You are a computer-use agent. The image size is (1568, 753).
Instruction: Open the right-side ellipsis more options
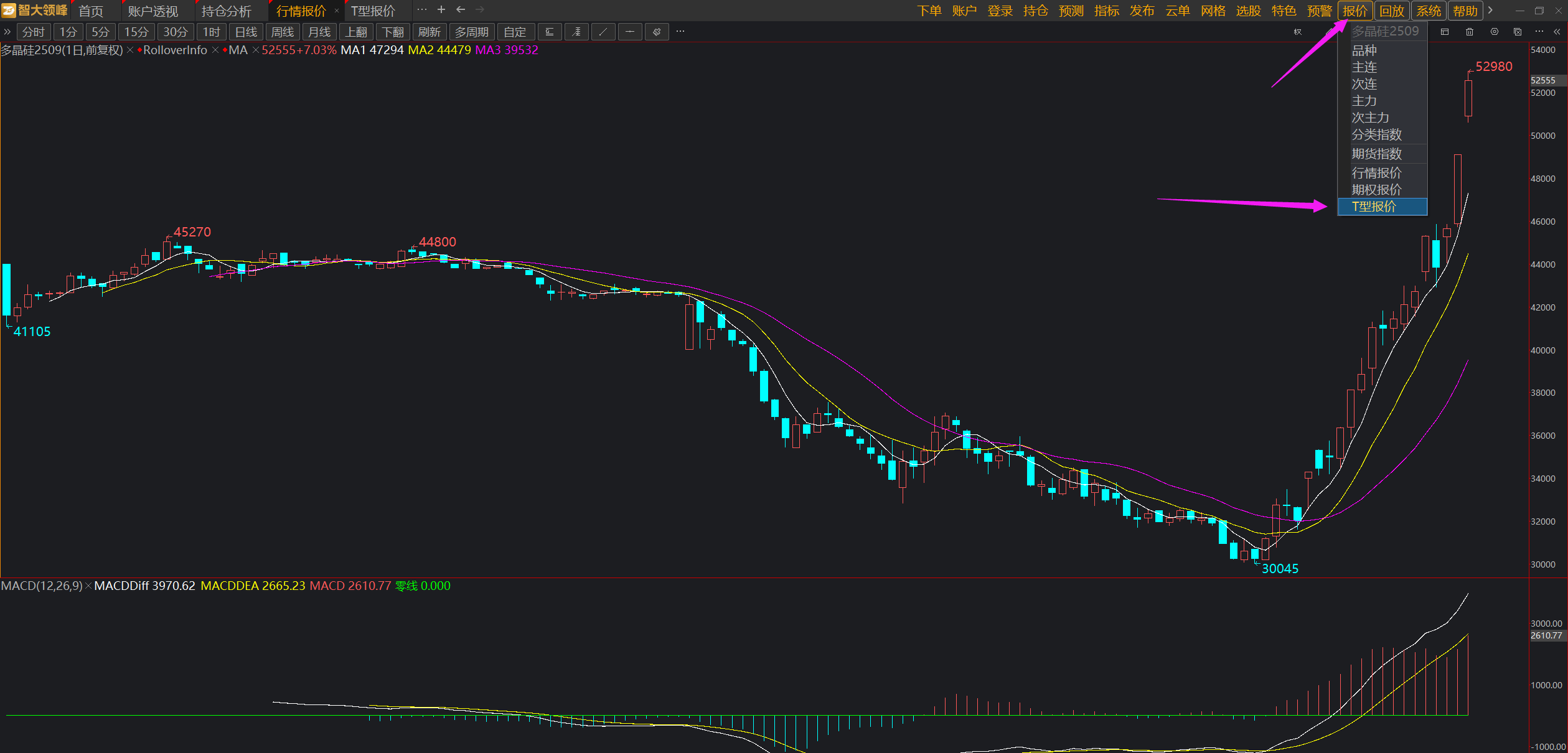tap(1539, 31)
